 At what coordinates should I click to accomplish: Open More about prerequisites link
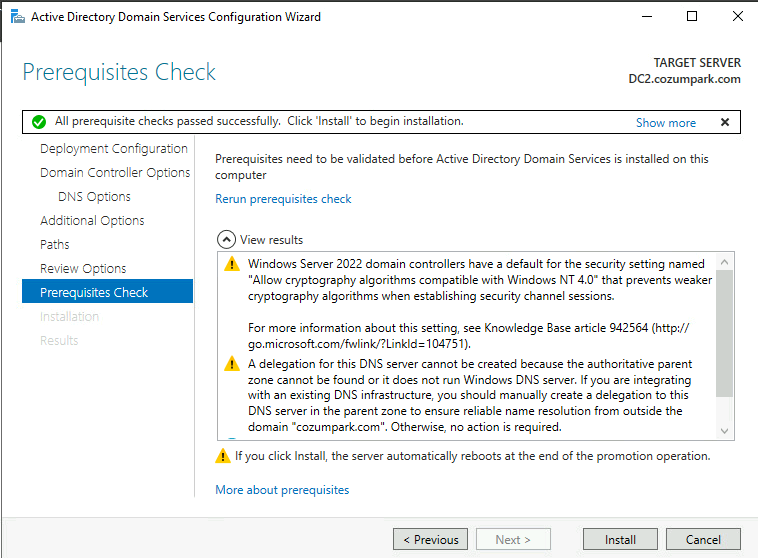tap(282, 490)
